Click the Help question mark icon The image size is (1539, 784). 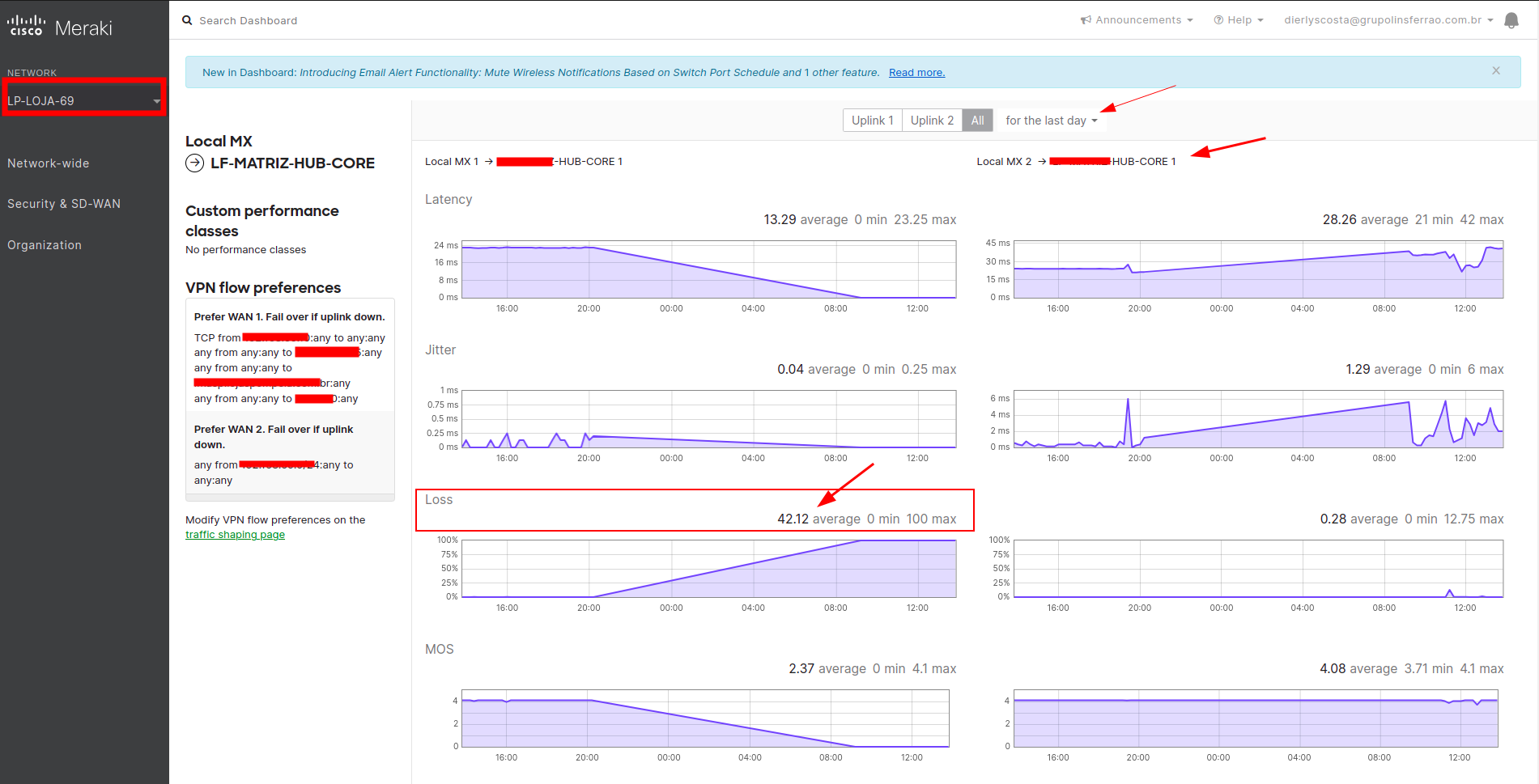(x=1218, y=20)
